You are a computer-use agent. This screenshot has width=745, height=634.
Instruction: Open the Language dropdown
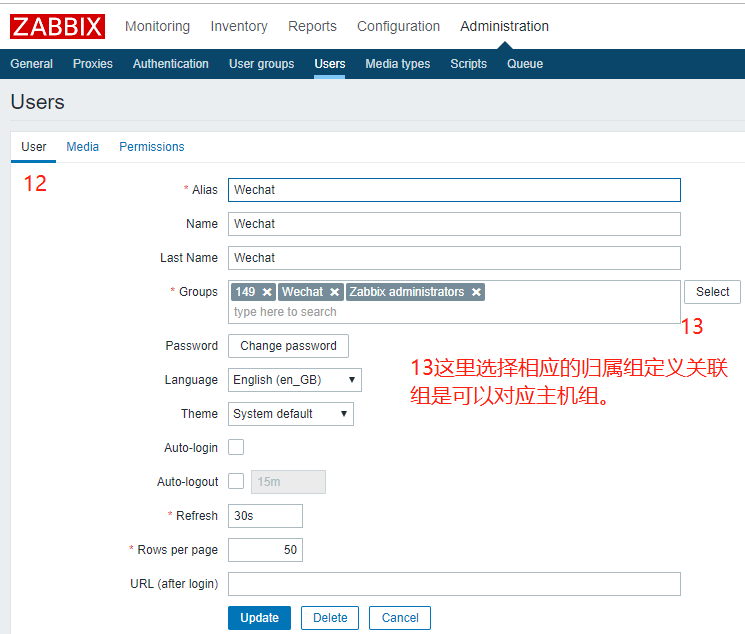click(x=295, y=380)
